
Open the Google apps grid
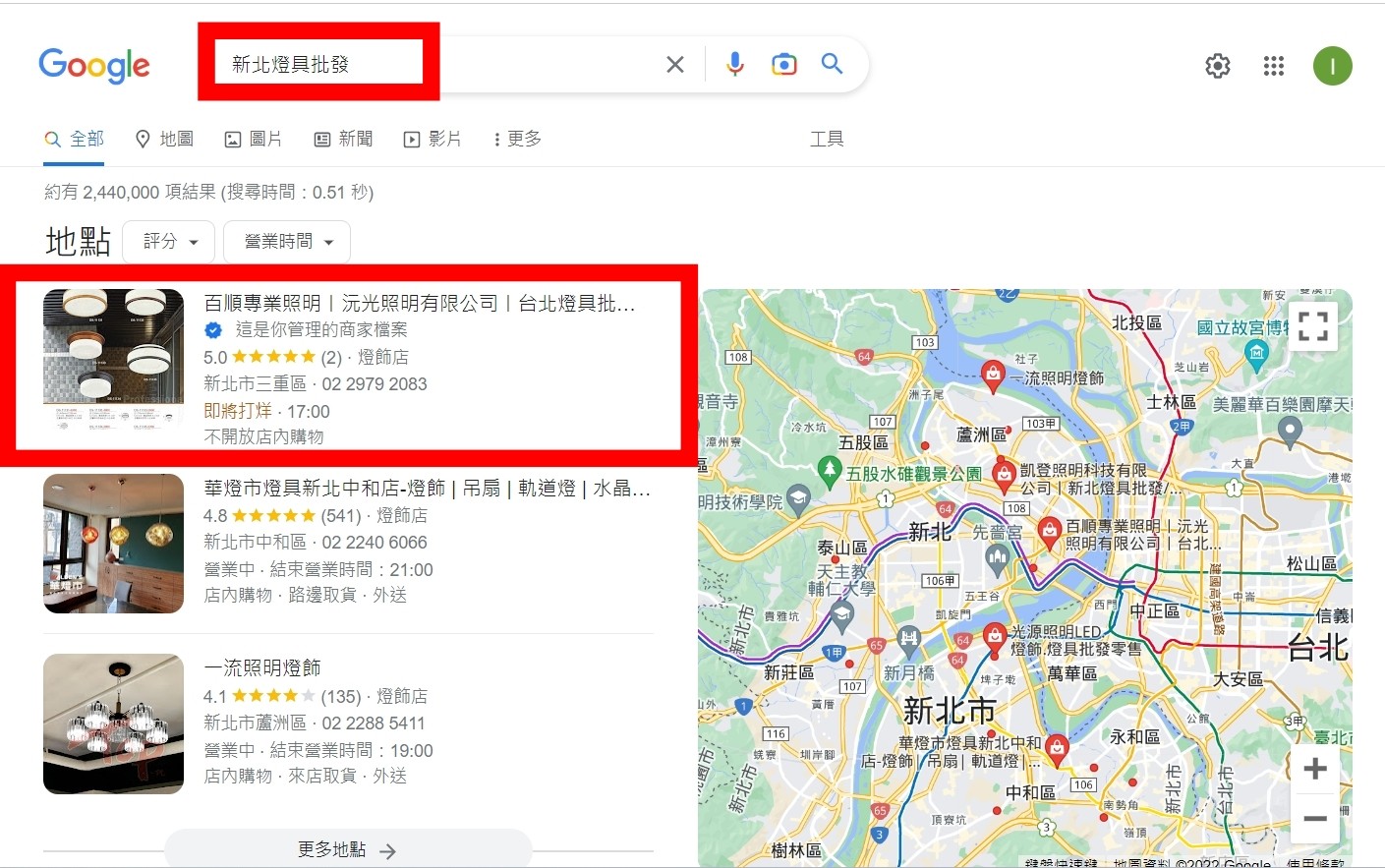tap(1274, 66)
